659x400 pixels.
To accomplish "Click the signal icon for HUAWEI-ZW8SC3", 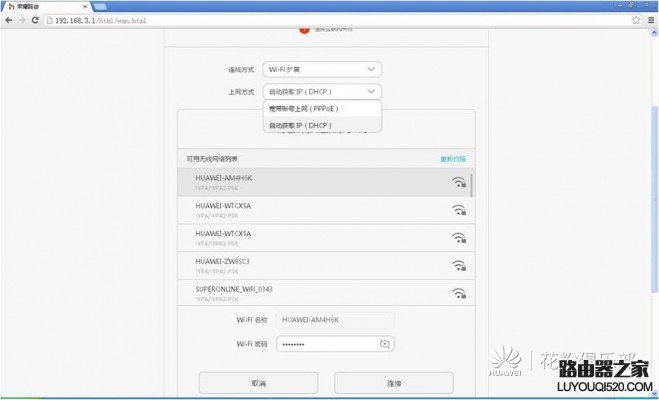I will pyautogui.click(x=459, y=266).
